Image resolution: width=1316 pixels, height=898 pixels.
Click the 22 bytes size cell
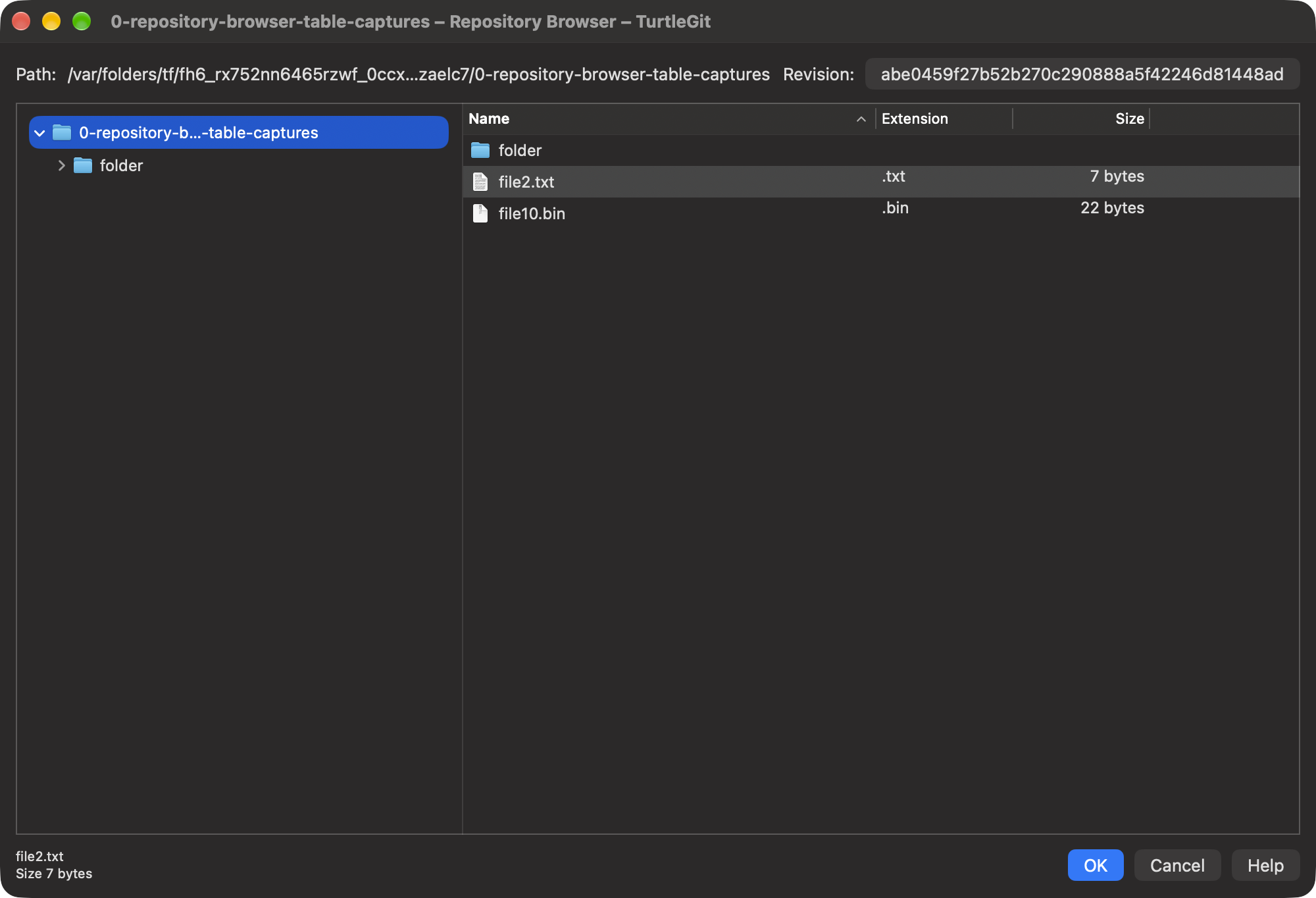[1112, 207]
